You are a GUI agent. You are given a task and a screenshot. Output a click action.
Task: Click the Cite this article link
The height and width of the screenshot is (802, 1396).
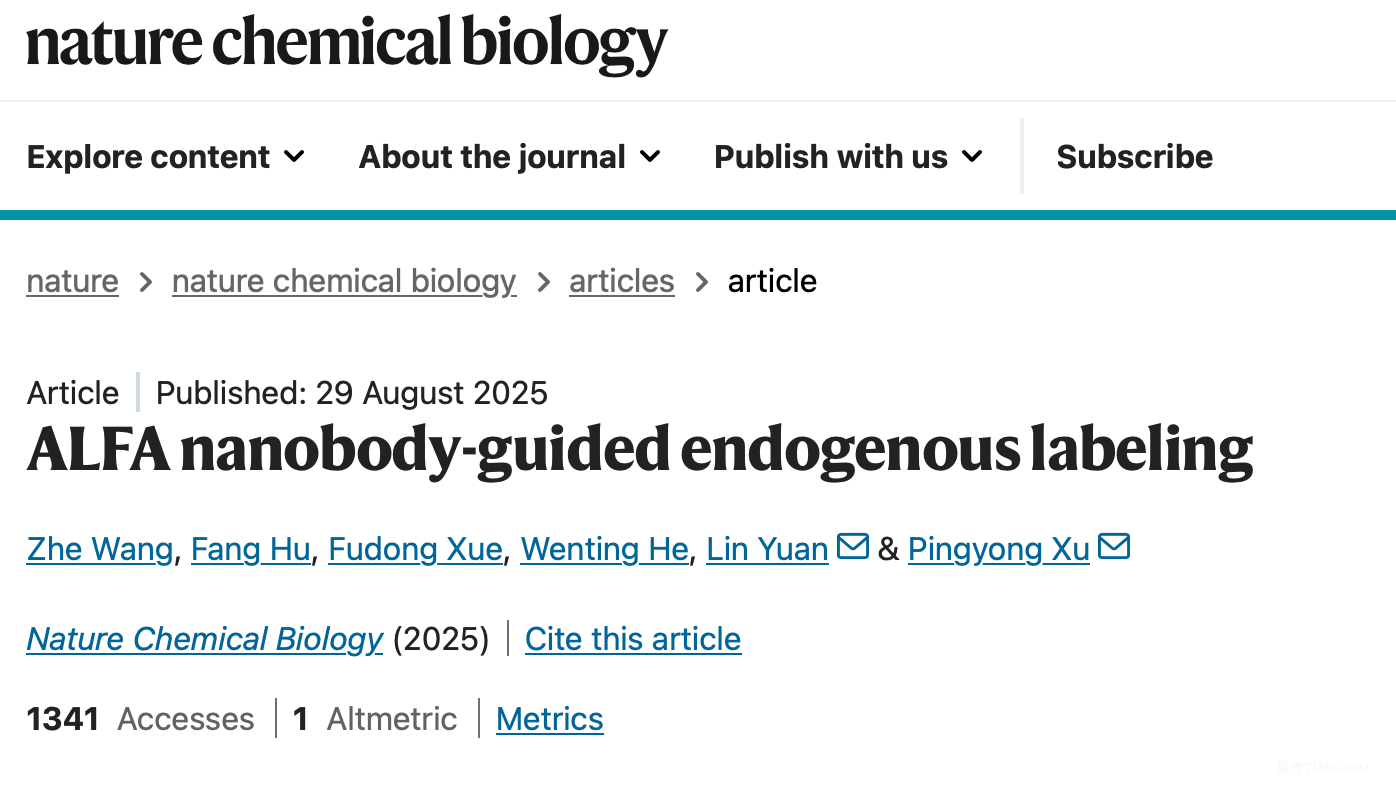point(633,639)
